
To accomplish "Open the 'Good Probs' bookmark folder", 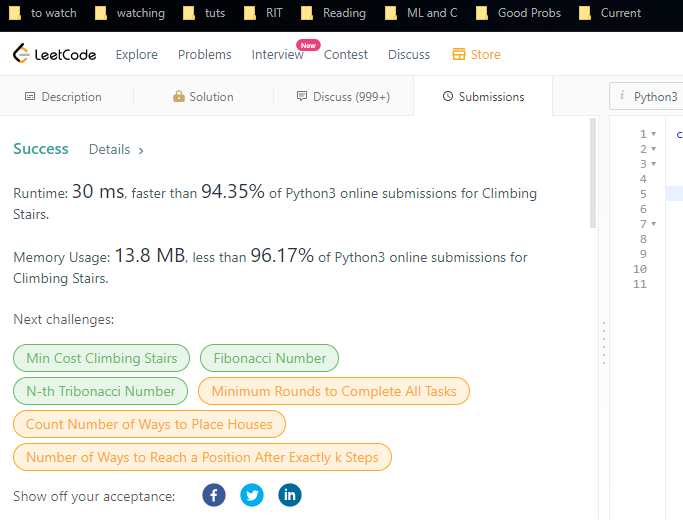I will (x=518, y=13).
